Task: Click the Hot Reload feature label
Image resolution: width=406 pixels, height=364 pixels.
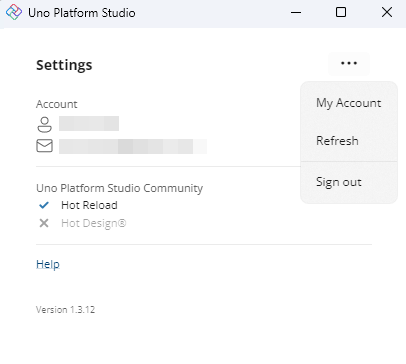Action: coord(89,205)
